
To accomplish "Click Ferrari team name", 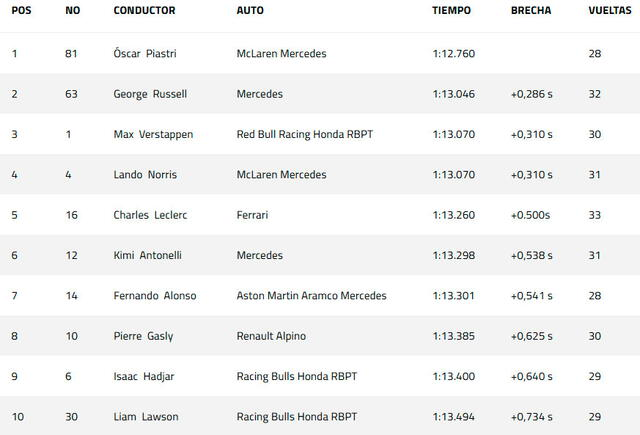I will tap(252, 215).
